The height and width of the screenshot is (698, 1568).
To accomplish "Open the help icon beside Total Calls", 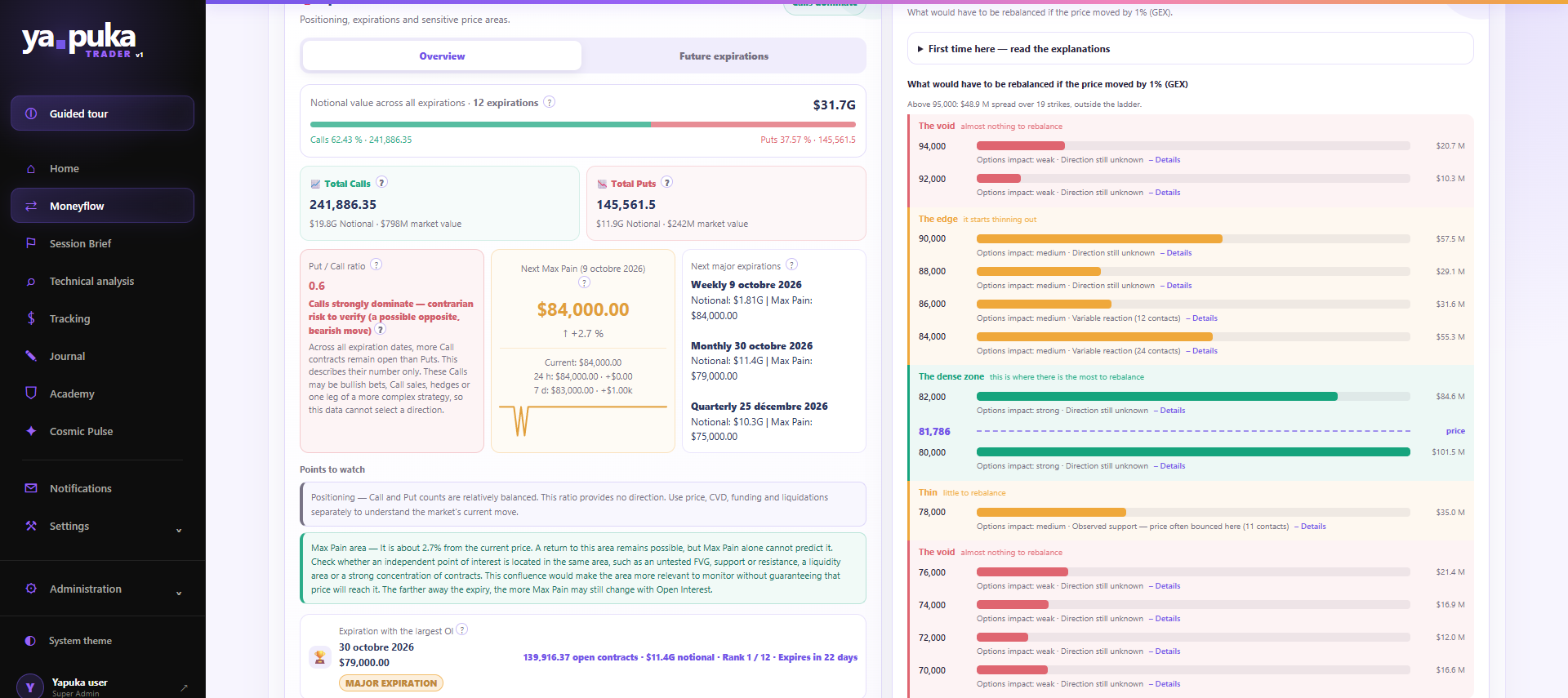I will [x=381, y=183].
